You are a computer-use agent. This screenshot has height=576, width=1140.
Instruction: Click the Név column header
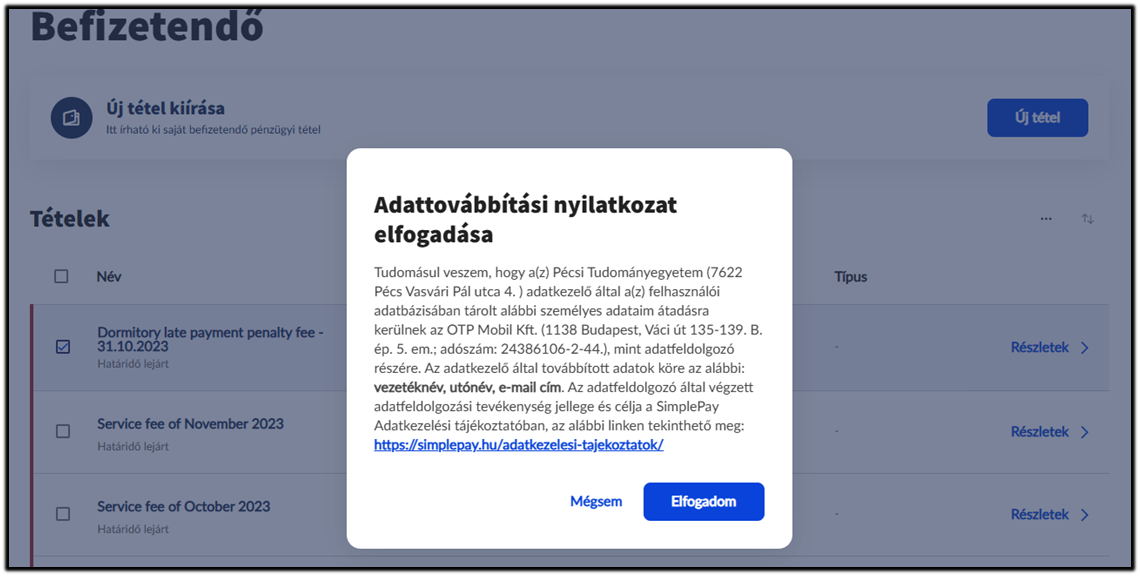(109, 276)
